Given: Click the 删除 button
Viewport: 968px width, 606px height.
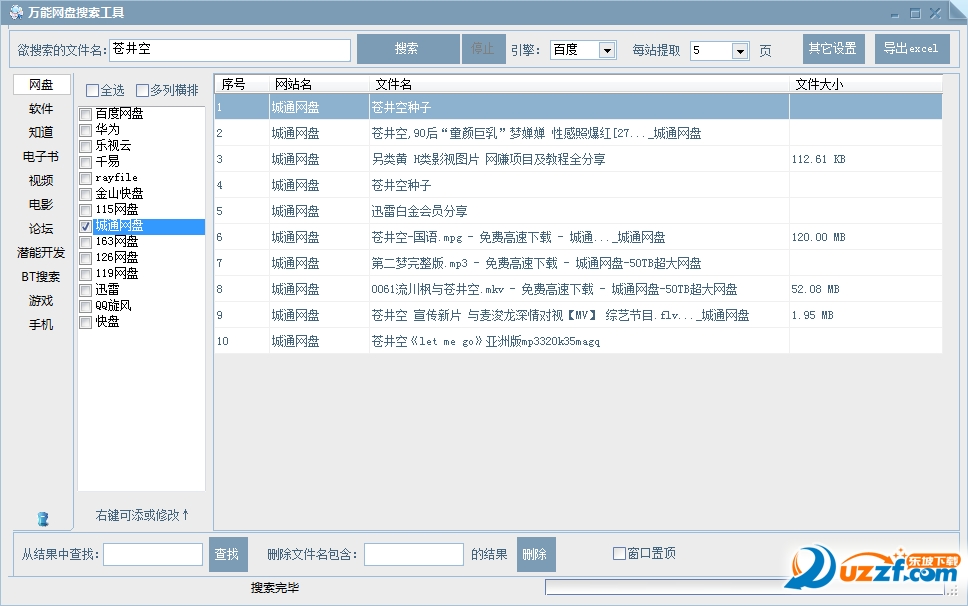Looking at the screenshot, I should tap(536, 554).
